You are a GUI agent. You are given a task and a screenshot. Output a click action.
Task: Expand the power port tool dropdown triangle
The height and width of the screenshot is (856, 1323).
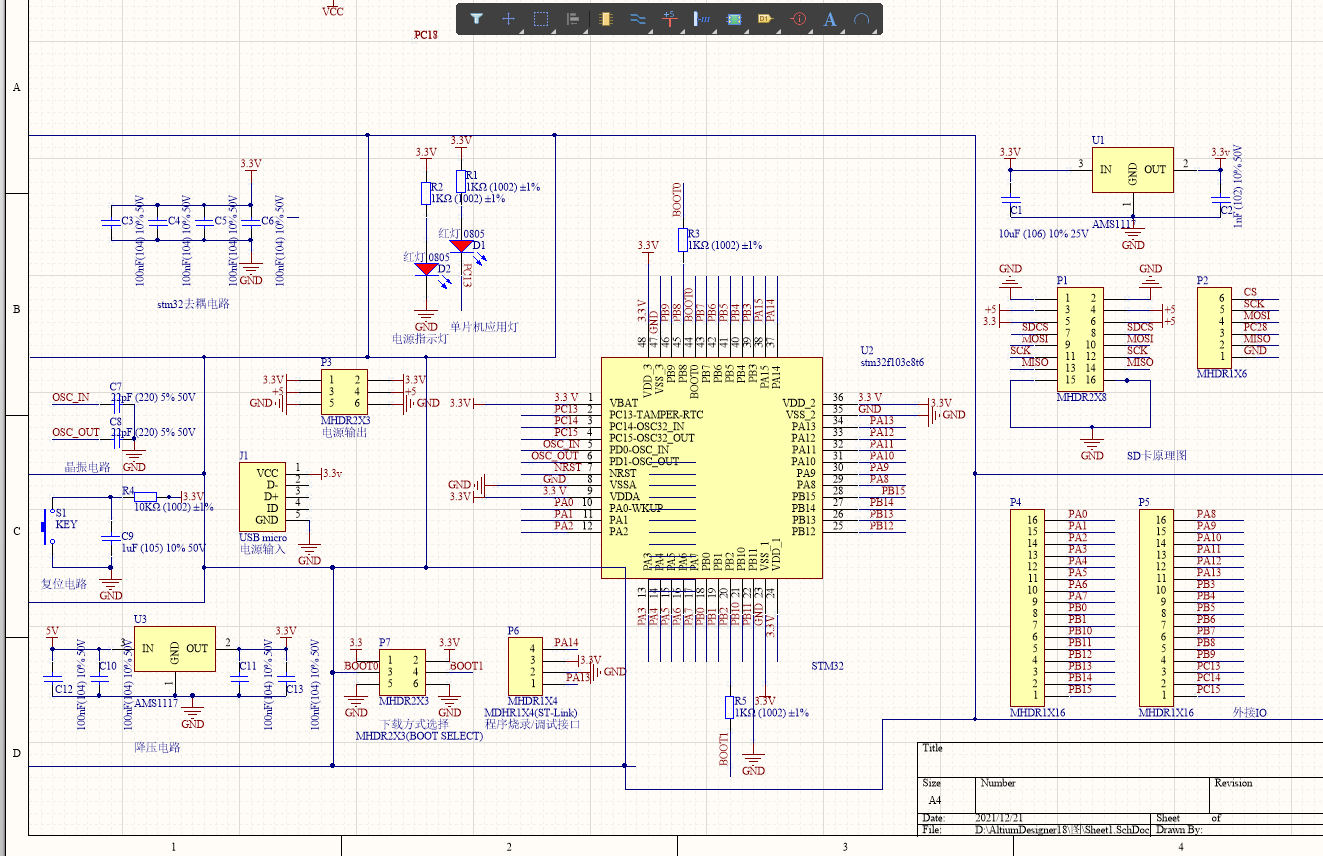click(683, 31)
